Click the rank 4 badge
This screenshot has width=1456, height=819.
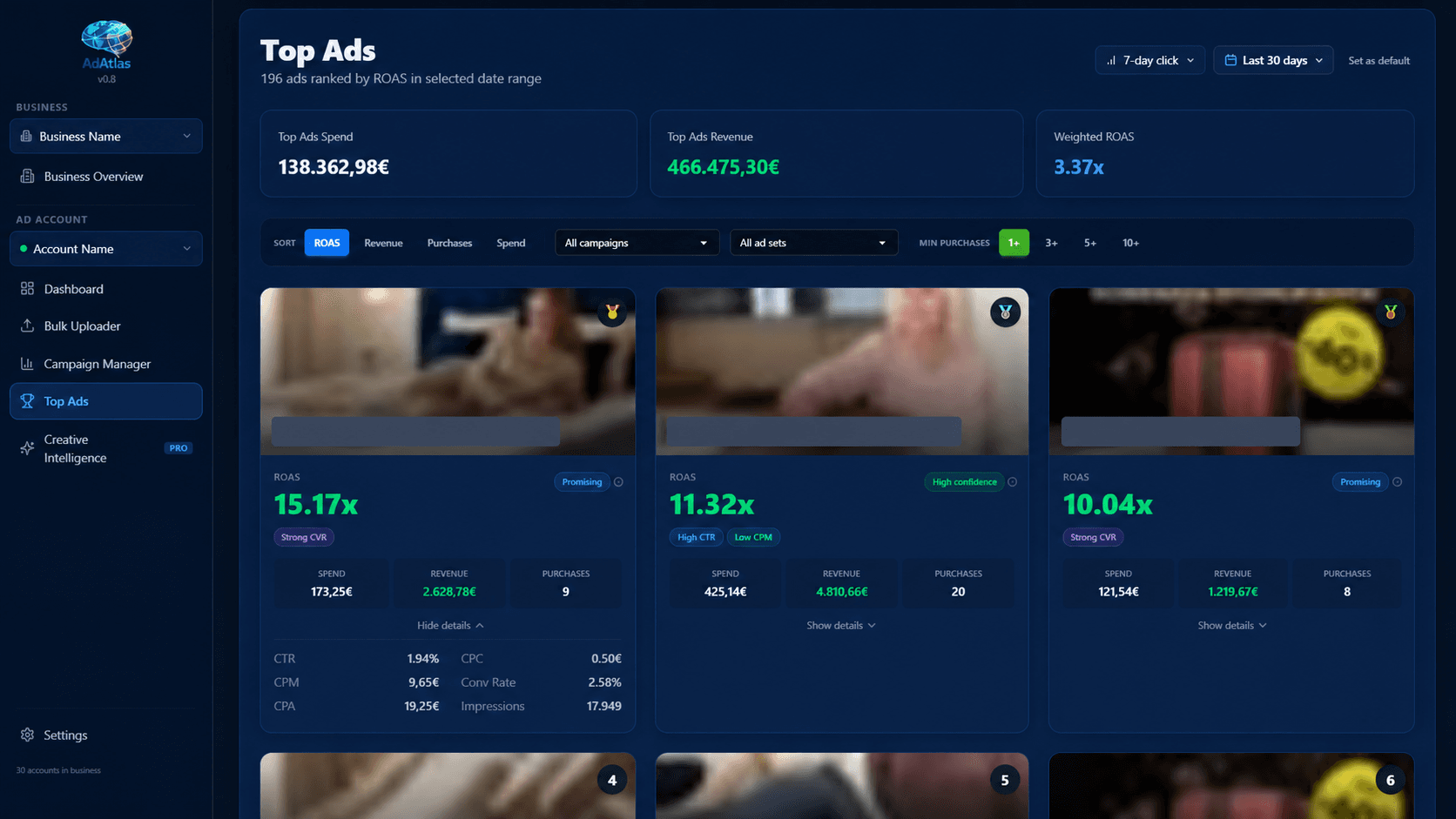(x=612, y=780)
